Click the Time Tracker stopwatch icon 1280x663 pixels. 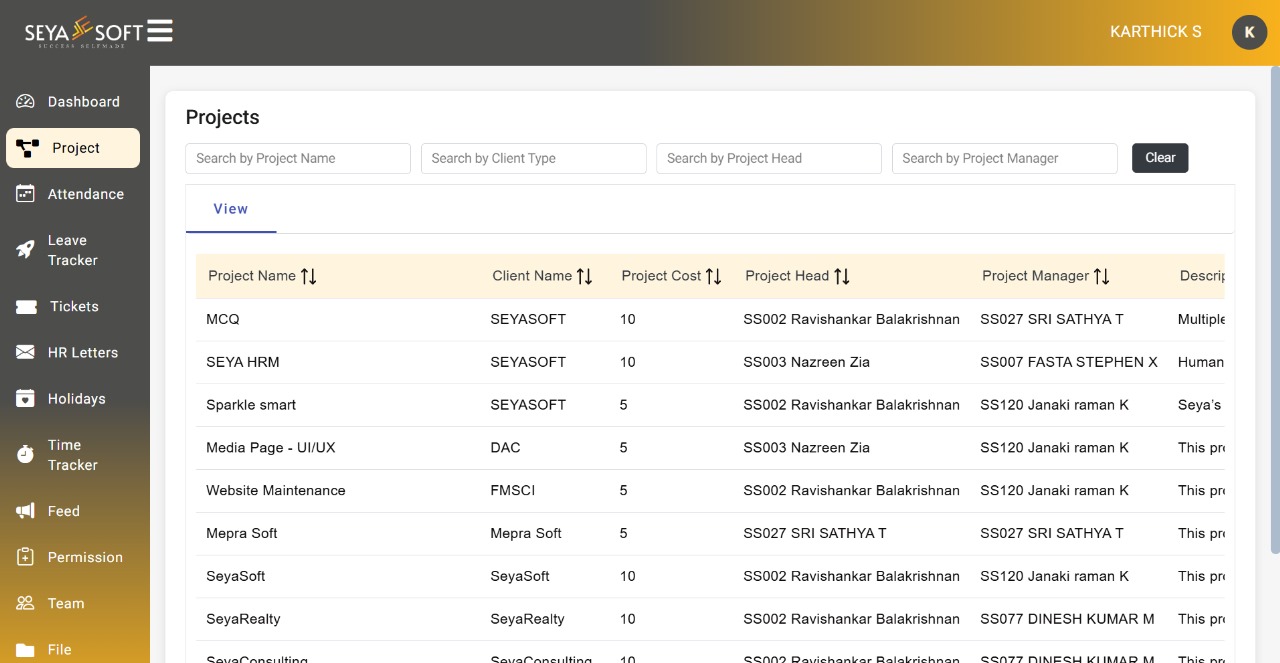click(x=25, y=455)
